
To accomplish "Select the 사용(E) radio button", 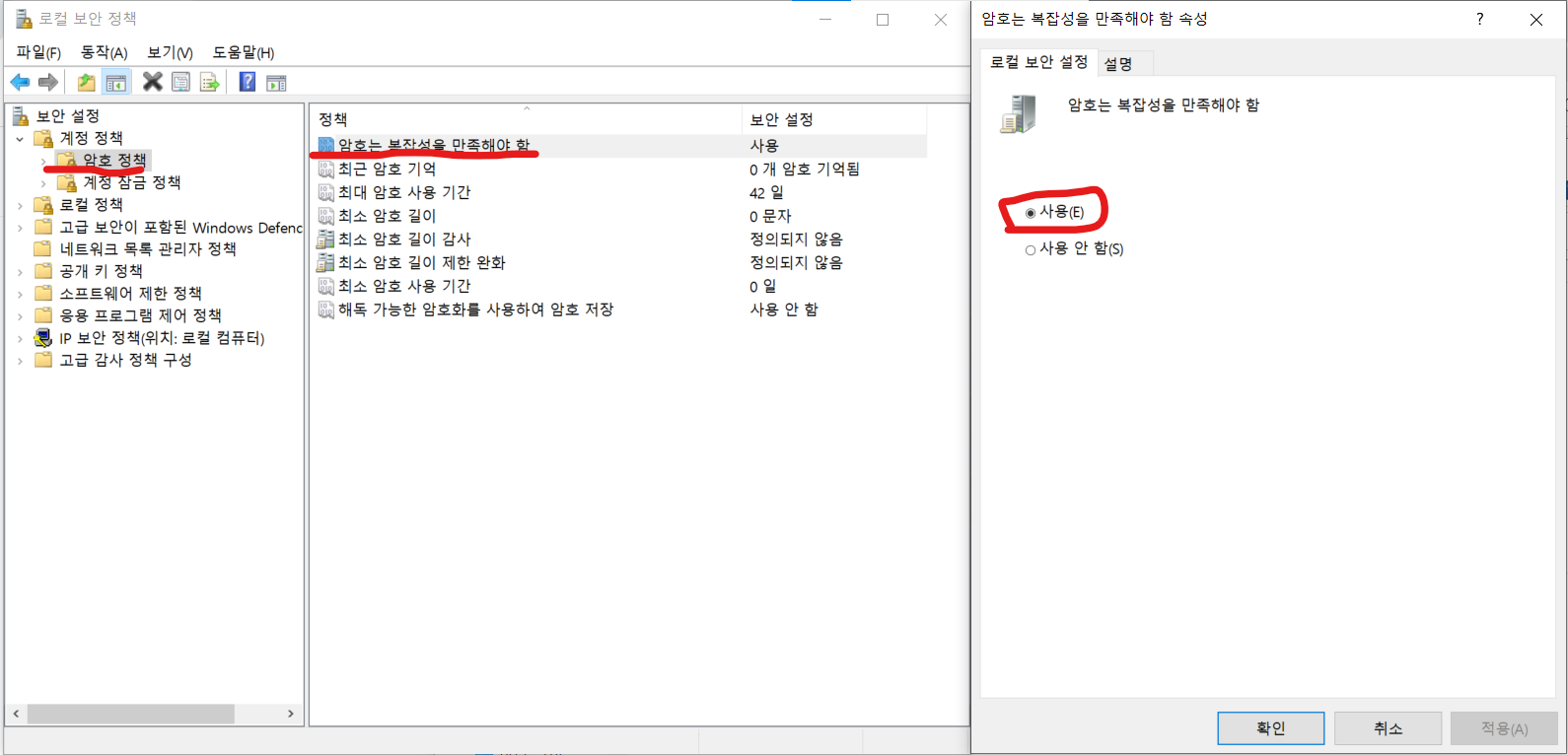I will tap(1031, 213).
